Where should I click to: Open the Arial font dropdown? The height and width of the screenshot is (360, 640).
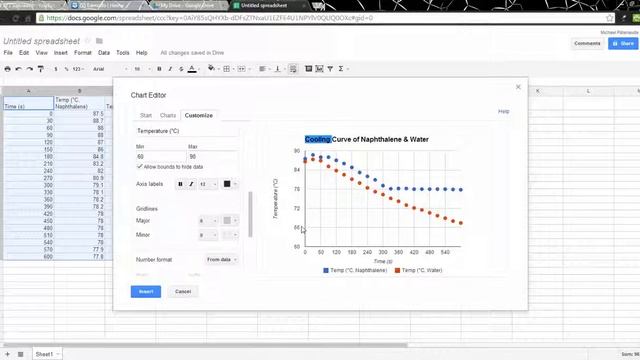pyautogui.click(x=110, y=69)
